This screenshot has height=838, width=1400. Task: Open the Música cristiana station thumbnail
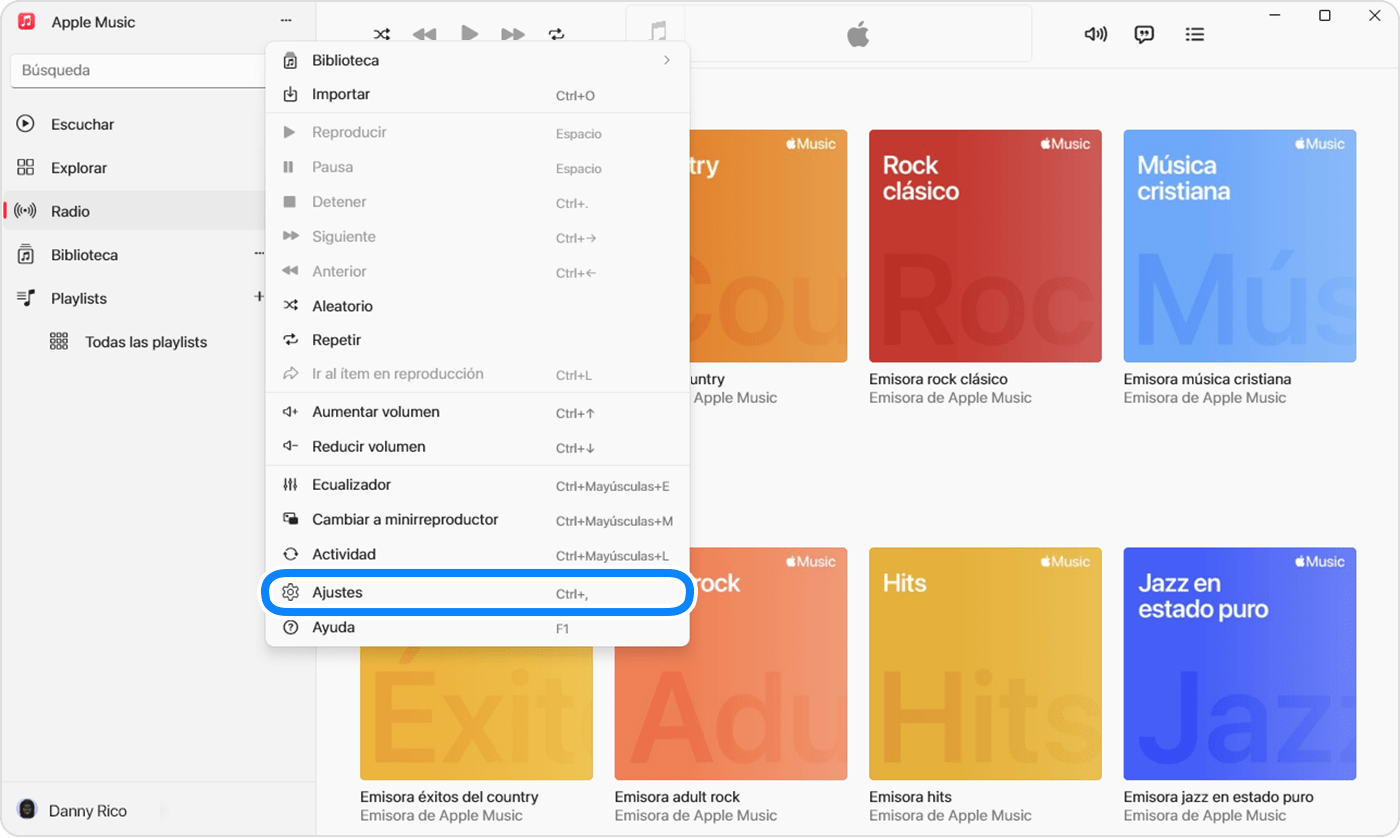coord(1240,246)
